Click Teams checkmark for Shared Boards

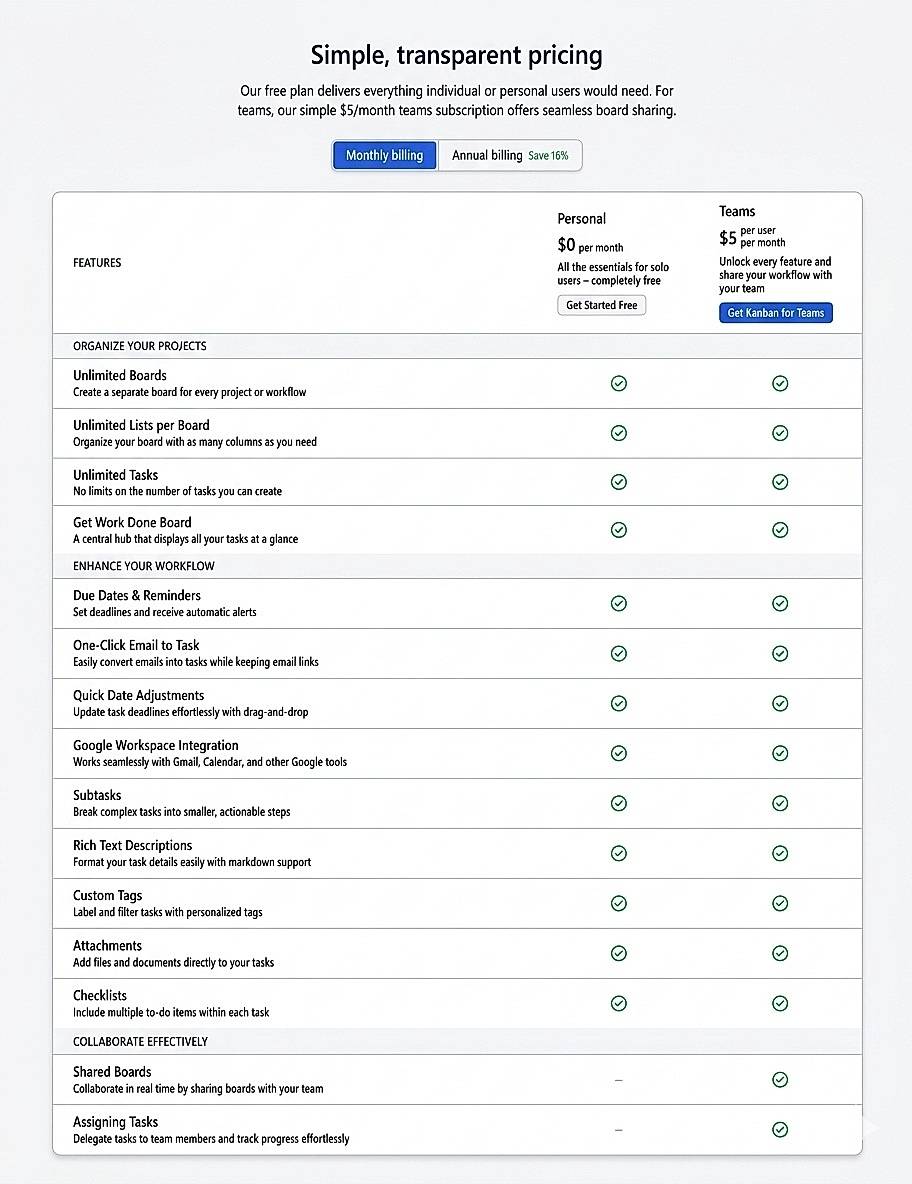click(x=780, y=1080)
